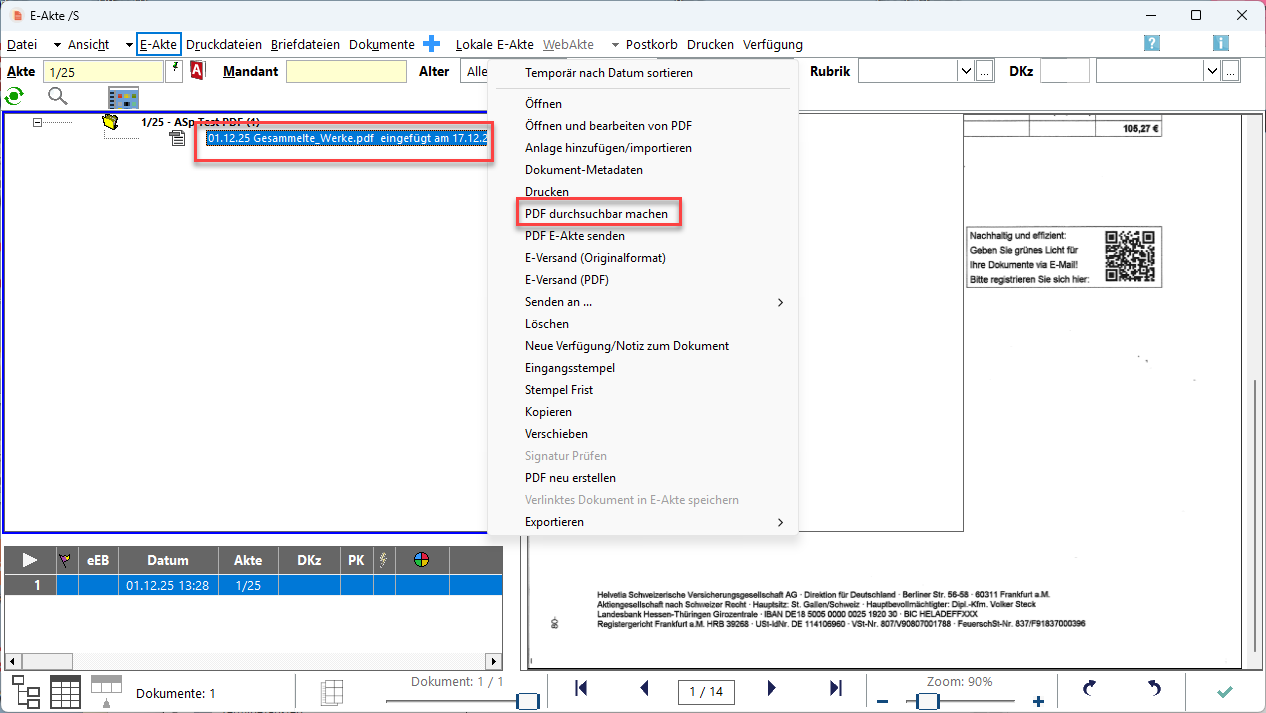The image size is (1266, 713).
Task: Expand the Senden an submenu
Action: pyautogui.click(x=780, y=302)
